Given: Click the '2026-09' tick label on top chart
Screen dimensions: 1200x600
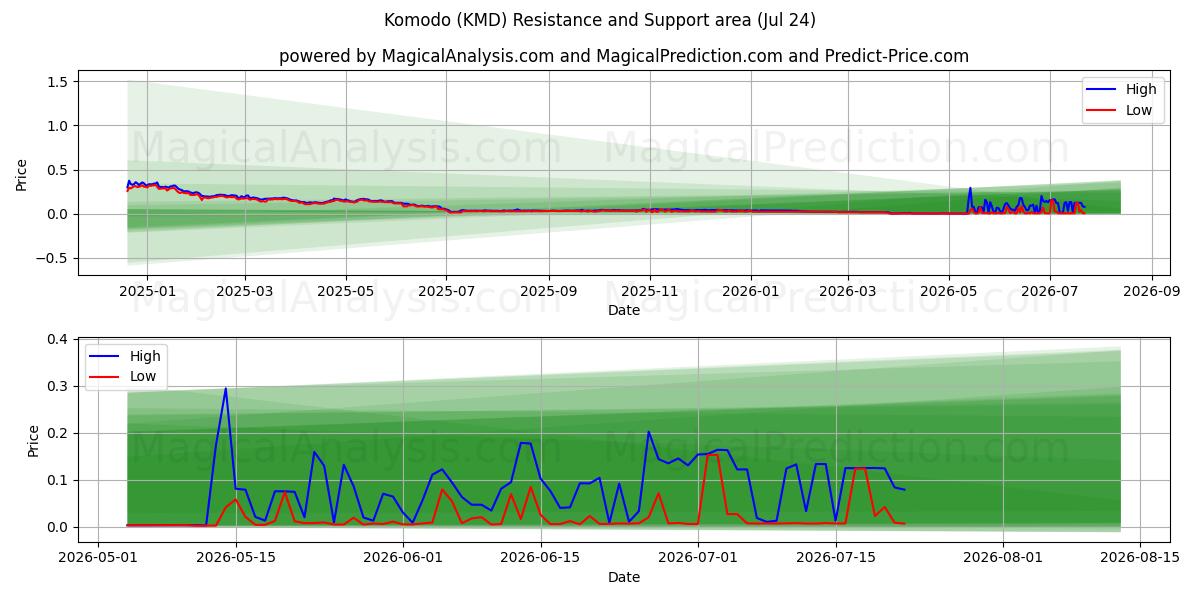Looking at the screenshot, I should pos(1151,291).
